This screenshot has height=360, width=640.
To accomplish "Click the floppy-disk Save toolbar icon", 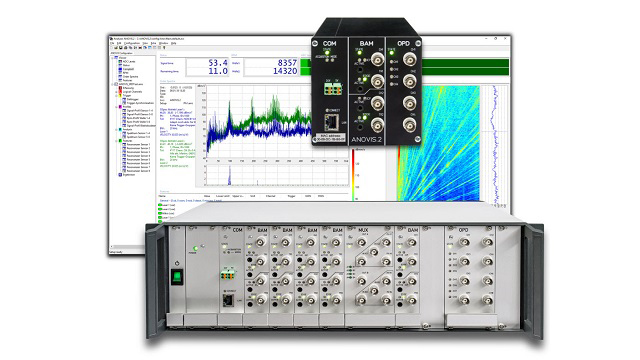I will pyautogui.click(x=121, y=48).
